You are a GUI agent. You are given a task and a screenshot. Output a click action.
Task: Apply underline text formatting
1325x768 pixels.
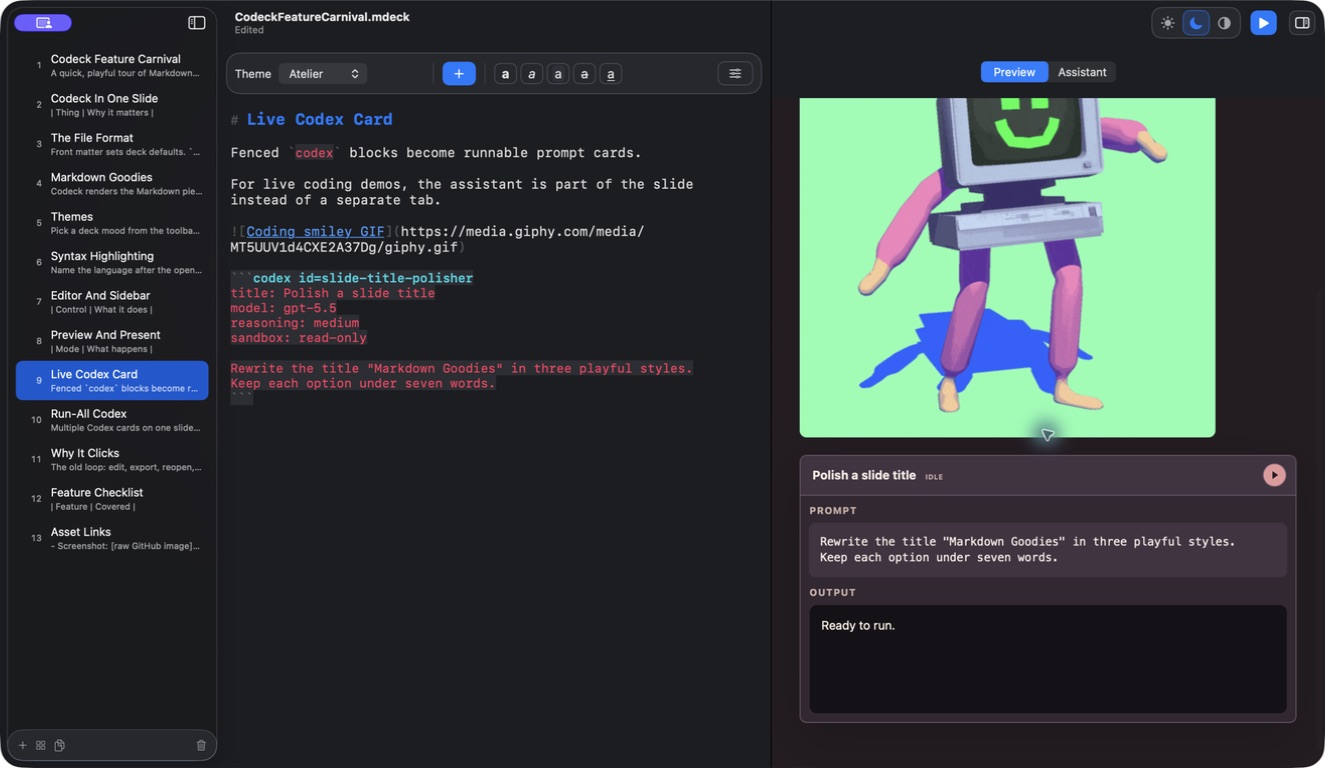610,74
